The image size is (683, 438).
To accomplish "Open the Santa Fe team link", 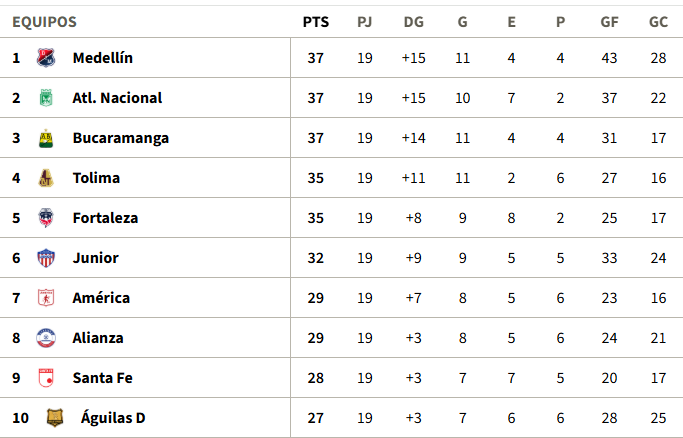I will point(103,378).
